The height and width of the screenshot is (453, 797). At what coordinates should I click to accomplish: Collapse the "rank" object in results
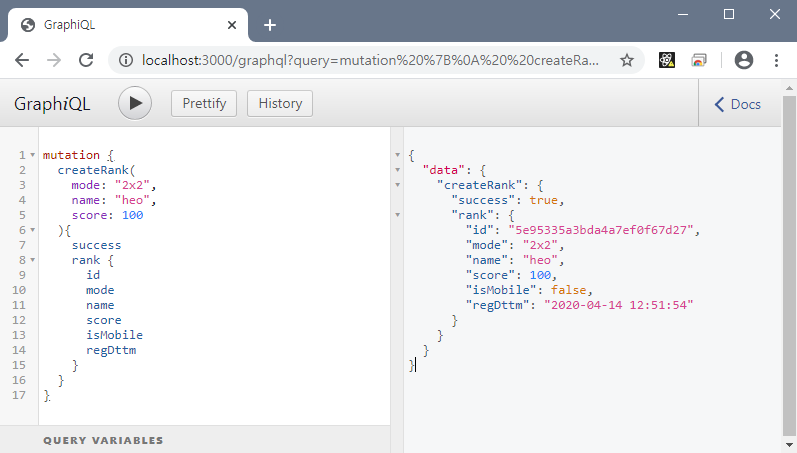point(397,215)
